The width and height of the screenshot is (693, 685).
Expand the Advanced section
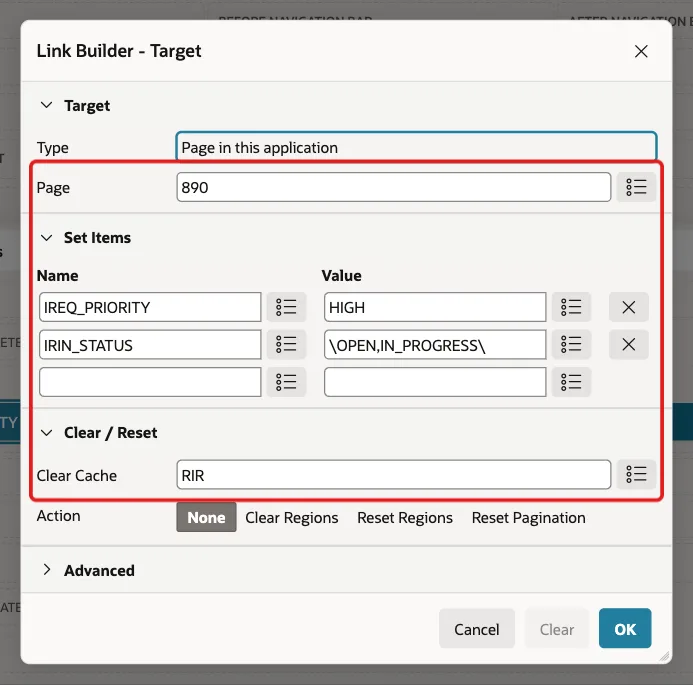click(x=46, y=570)
